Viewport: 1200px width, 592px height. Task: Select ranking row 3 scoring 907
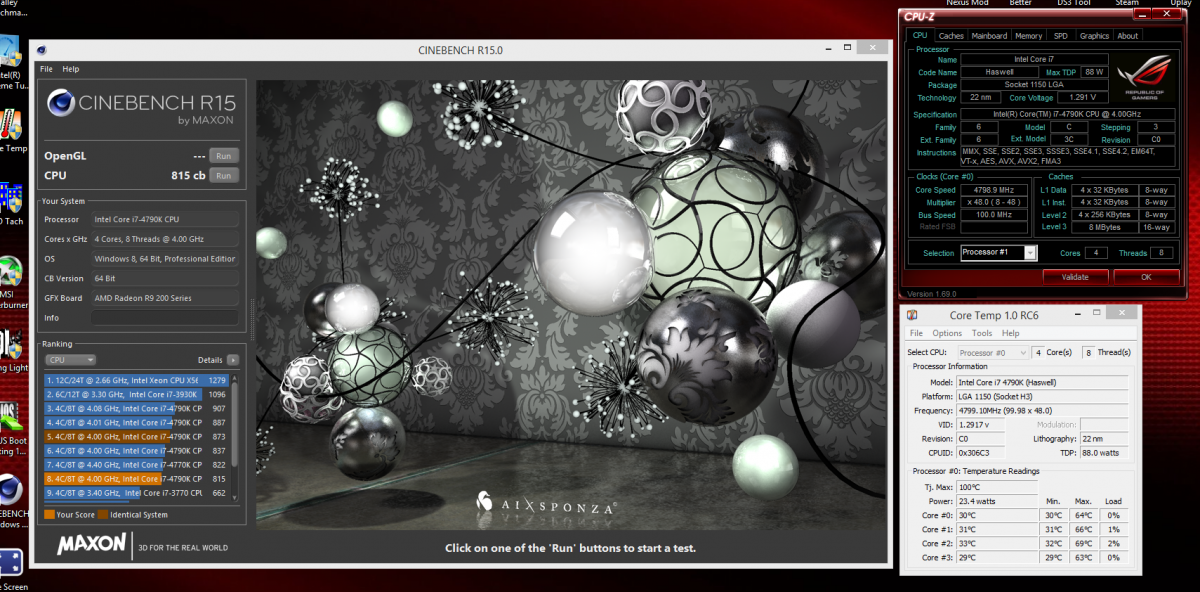136,408
